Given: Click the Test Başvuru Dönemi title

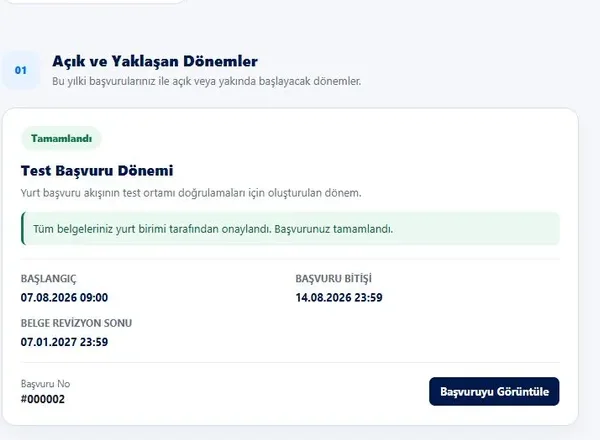Looking at the screenshot, I should pyautogui.click(x=97, y=171).
